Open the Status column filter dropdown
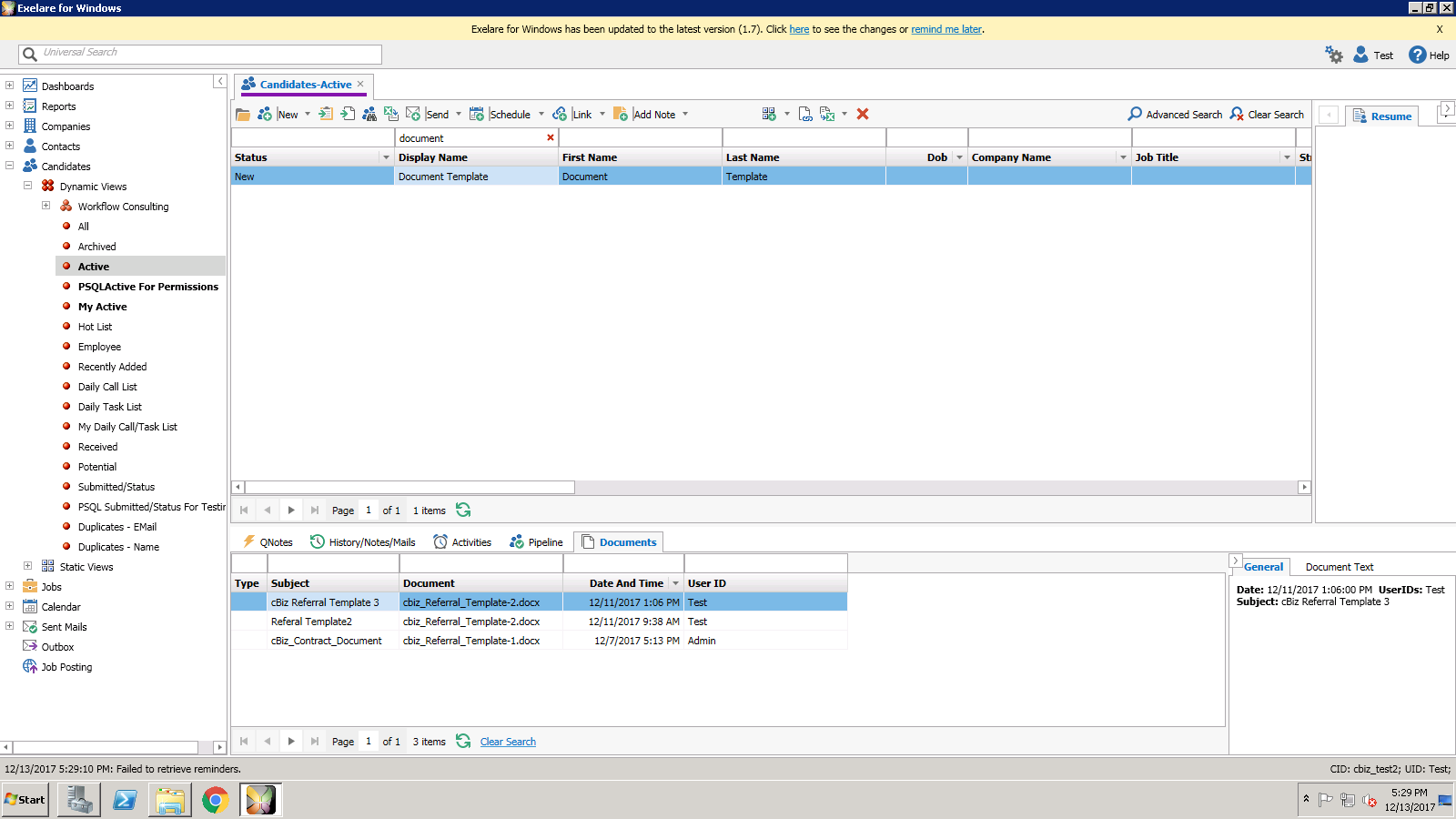Viewport: 1456px width, 819px height. 386,157
